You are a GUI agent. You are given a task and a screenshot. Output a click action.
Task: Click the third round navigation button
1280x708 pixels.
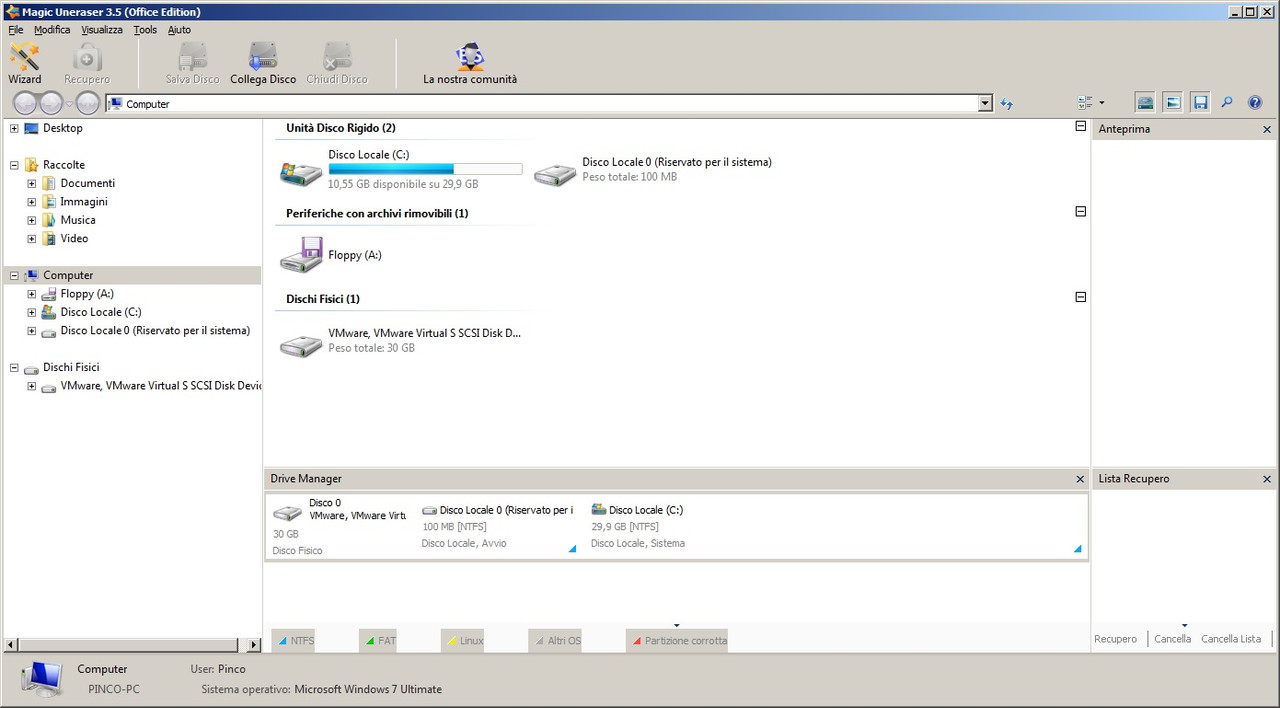(x=88, y=103)
